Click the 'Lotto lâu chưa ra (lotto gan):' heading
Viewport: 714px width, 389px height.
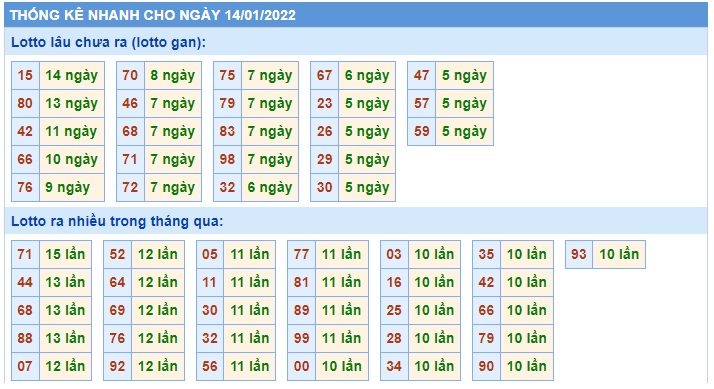pos(108,42)
